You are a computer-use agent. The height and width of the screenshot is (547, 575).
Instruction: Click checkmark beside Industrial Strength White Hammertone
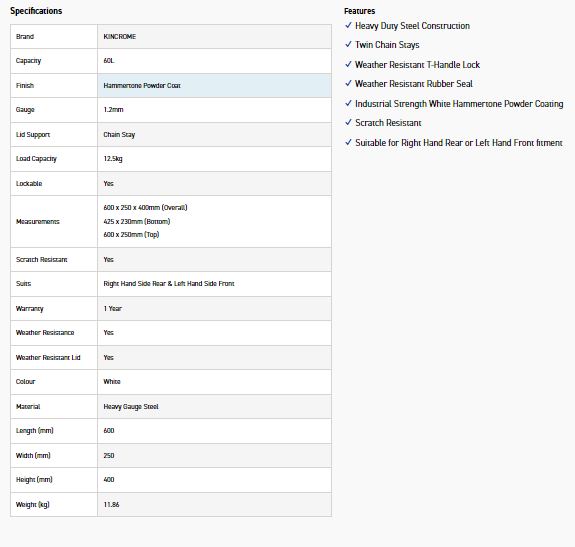[348, 103]
